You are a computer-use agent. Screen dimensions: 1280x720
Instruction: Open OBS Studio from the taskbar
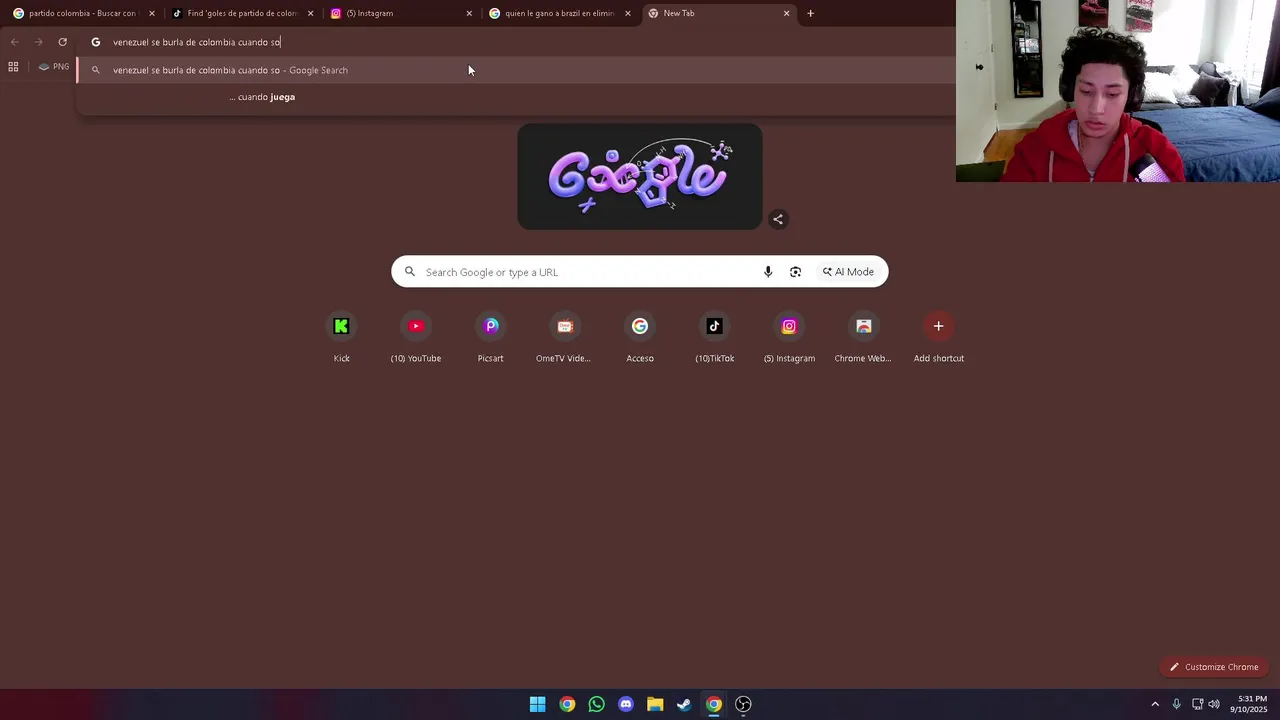(x=743, y=704)
